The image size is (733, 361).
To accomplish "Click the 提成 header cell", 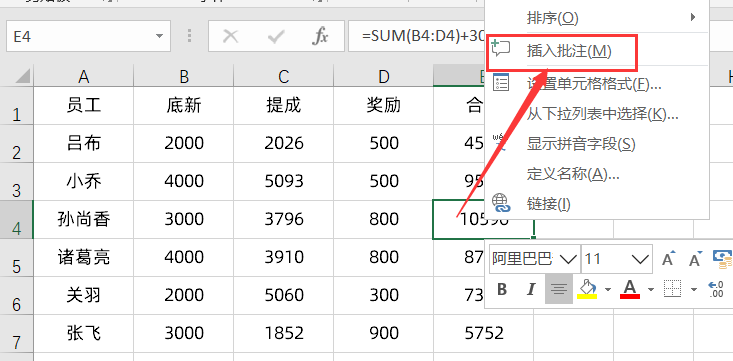I will pyautogui.click(x=284, y=106).
